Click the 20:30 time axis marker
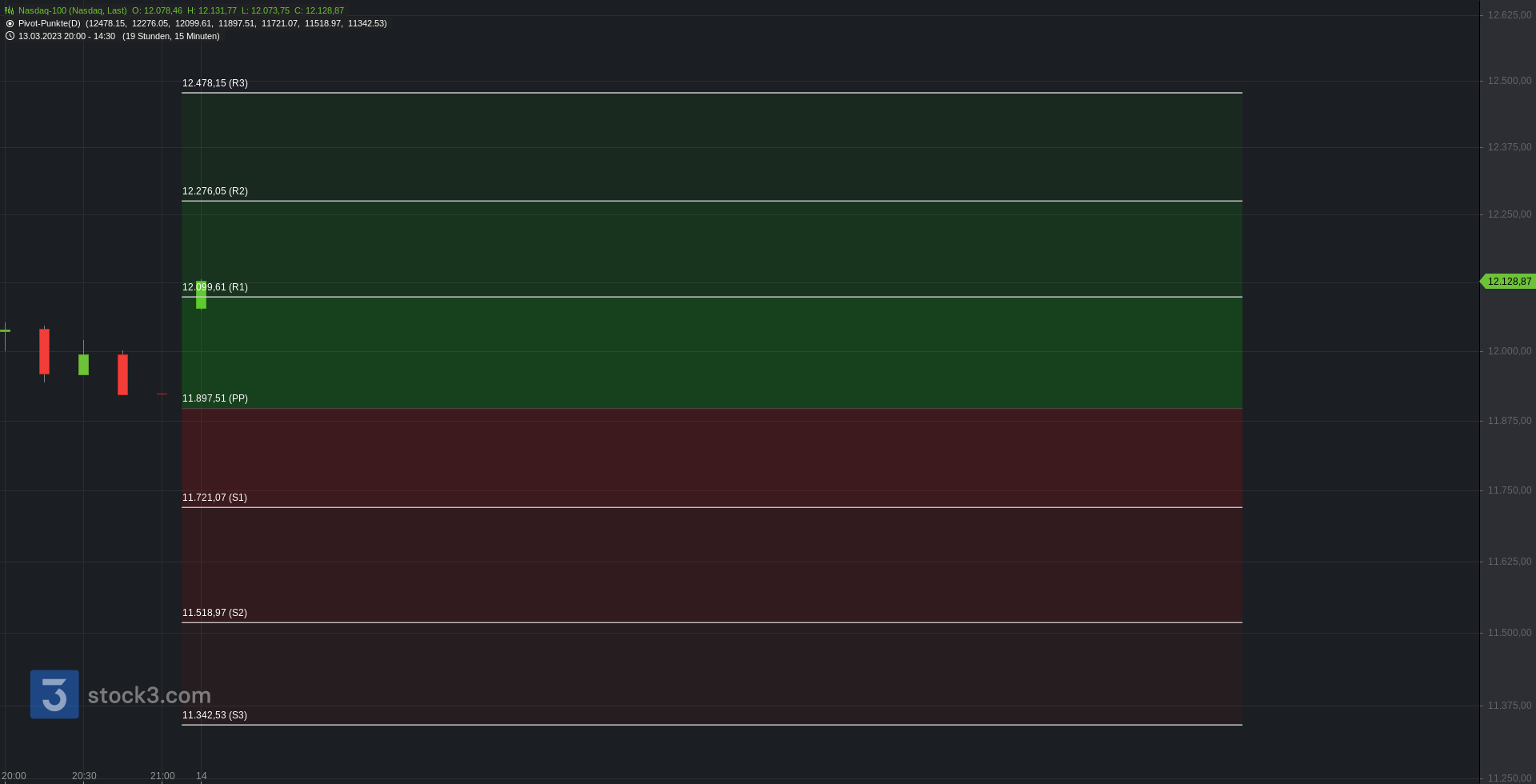1536x784 pixels. pyautogui.click(x=84, y=776)
